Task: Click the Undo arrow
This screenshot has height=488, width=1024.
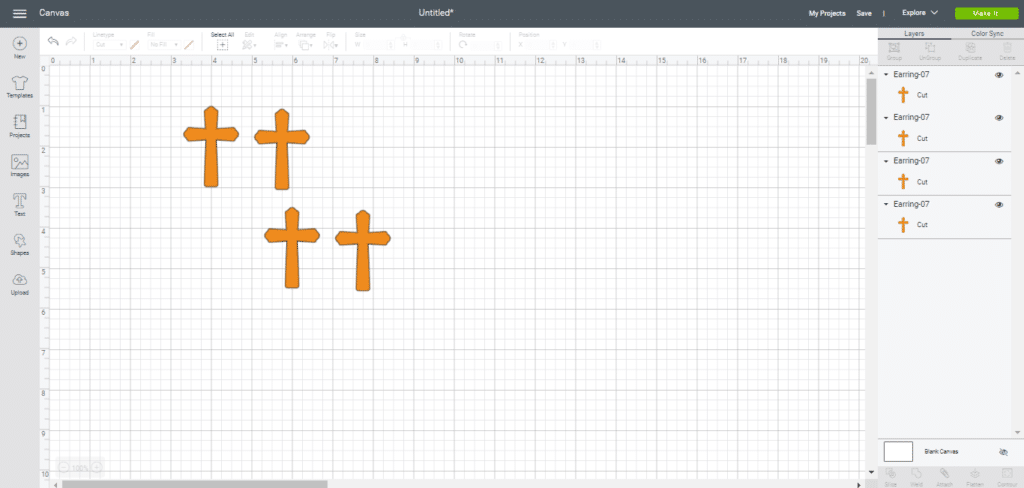Action: pyautogui.click(x=53, y=41)
